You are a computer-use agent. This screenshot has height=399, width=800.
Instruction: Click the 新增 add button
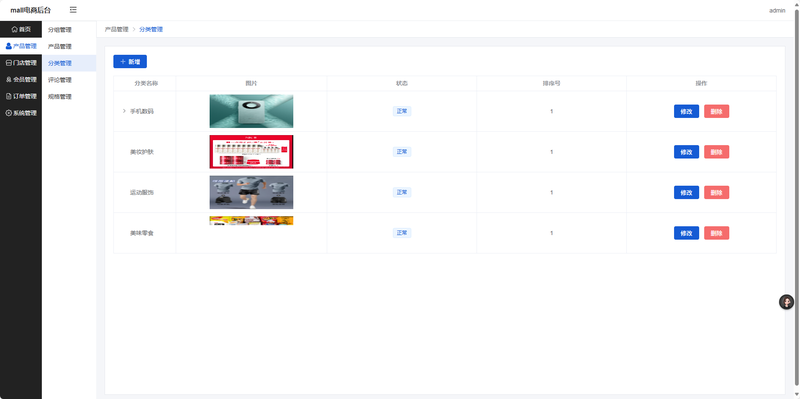130,61
